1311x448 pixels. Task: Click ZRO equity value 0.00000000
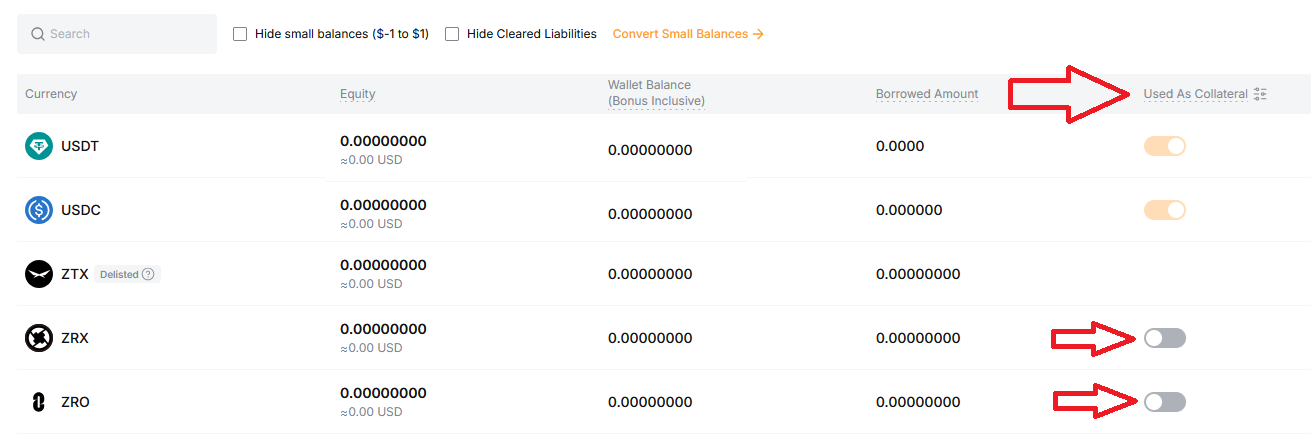[383, 393]
